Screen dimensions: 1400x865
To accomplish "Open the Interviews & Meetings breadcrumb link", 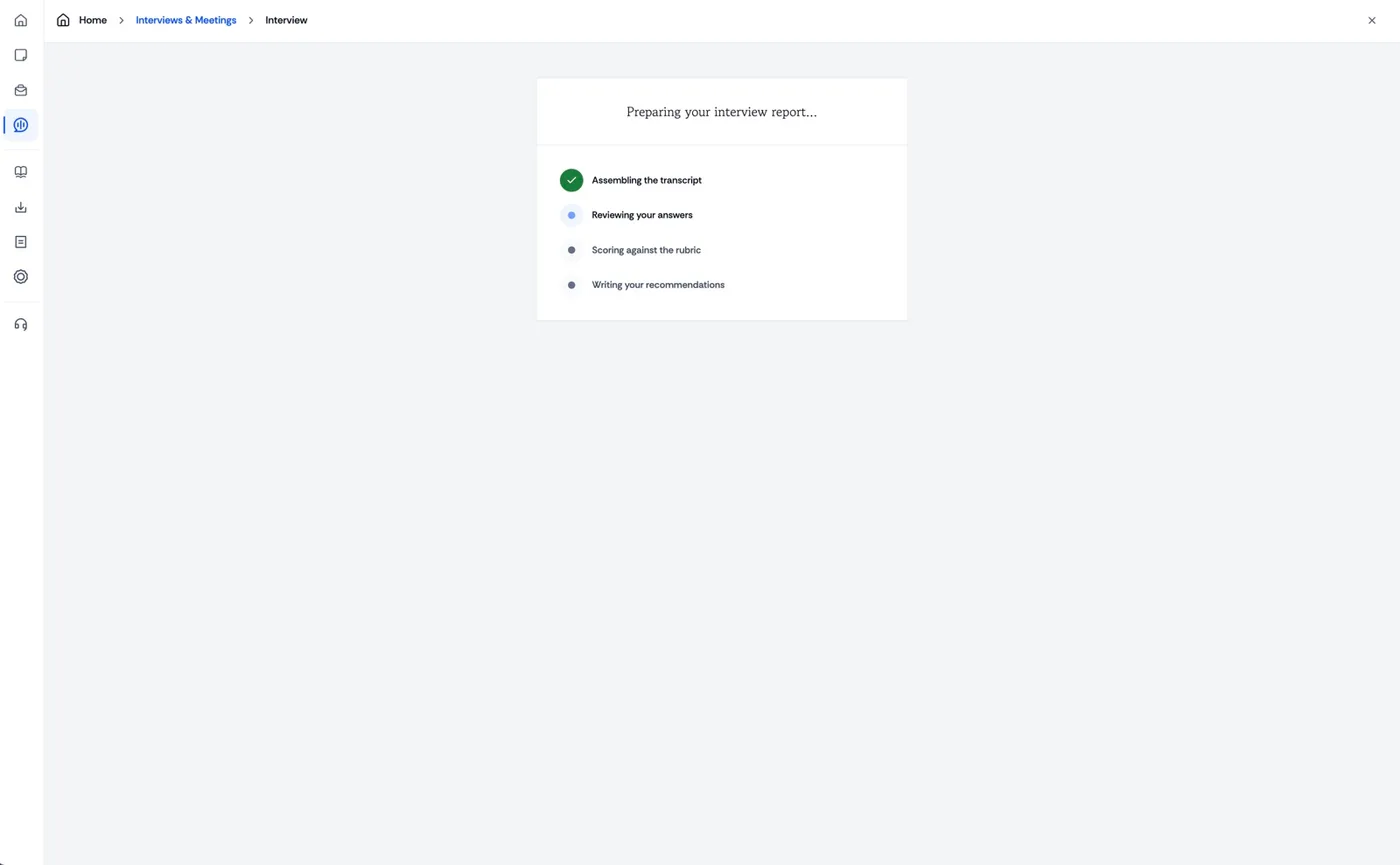I will click(186, 20).
